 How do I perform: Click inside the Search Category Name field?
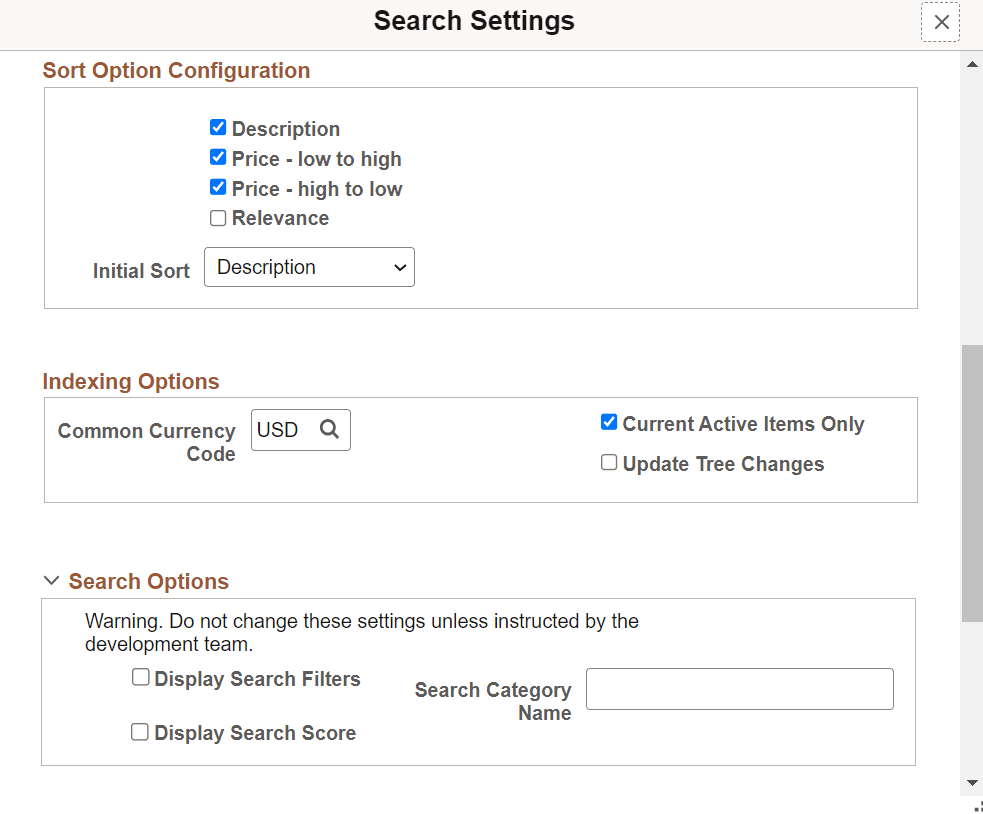739,688
